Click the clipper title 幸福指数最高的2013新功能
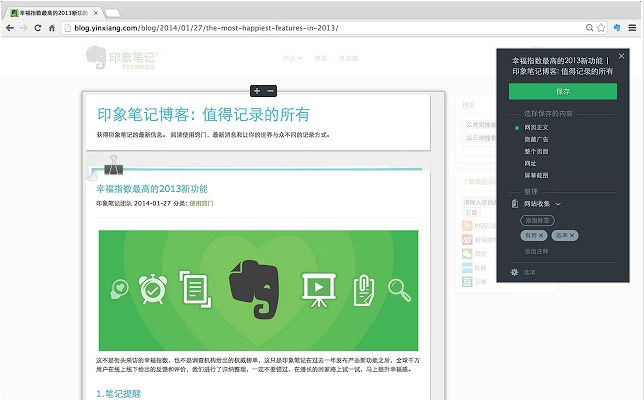 pos(561,66)
